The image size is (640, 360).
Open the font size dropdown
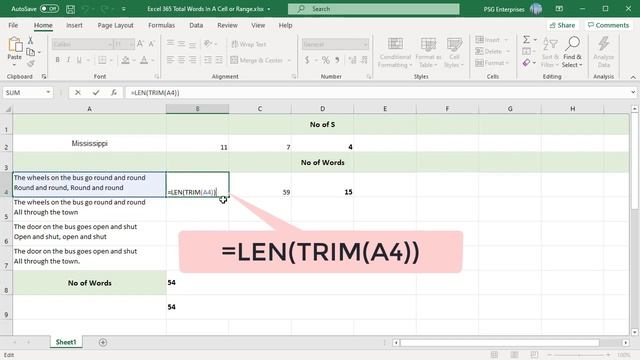(131, 44)
